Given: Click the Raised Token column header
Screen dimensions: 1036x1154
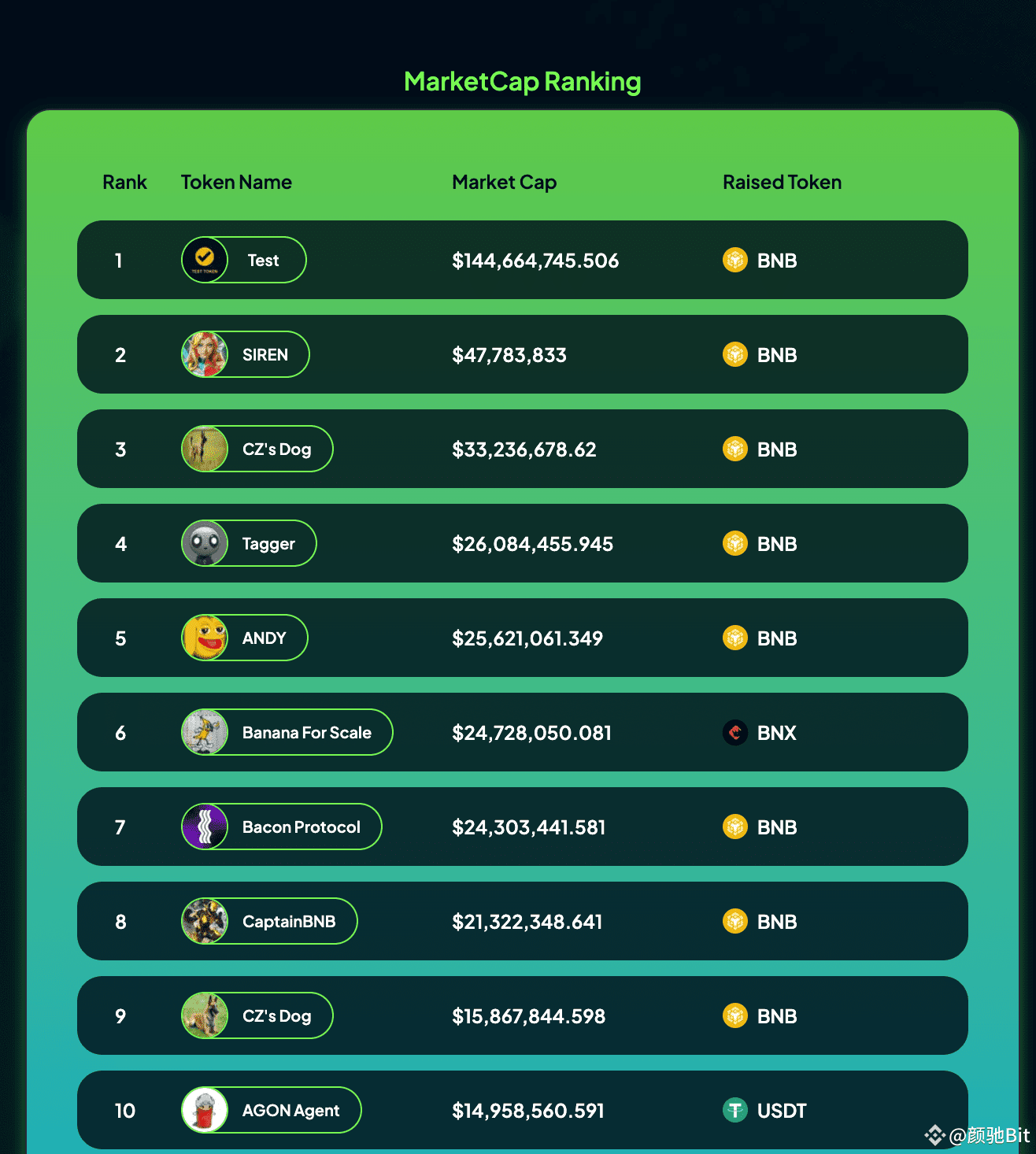Looking at the screenshot, I should (x=782, y=182).
